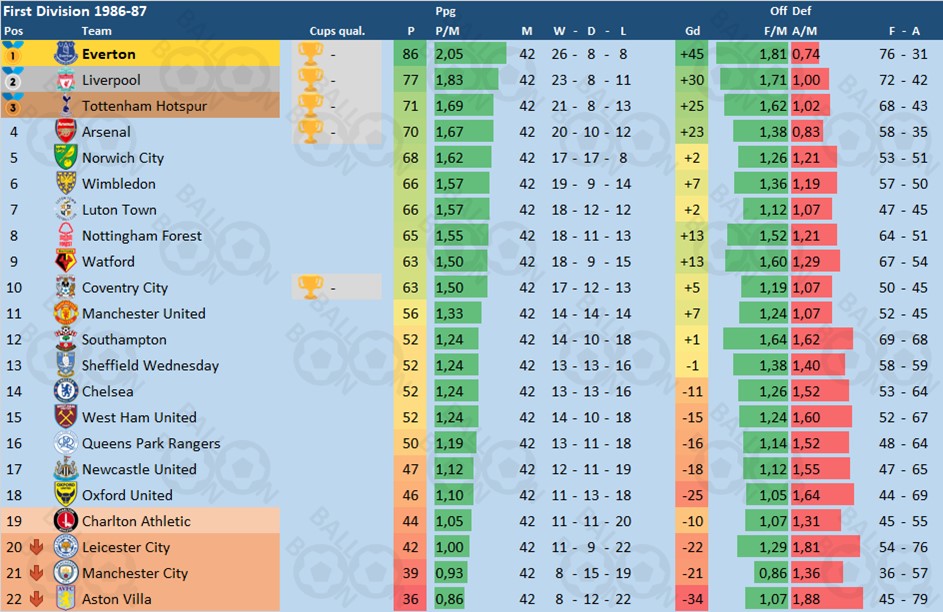Click the Norwich City club crest

[x=66, y=157]
